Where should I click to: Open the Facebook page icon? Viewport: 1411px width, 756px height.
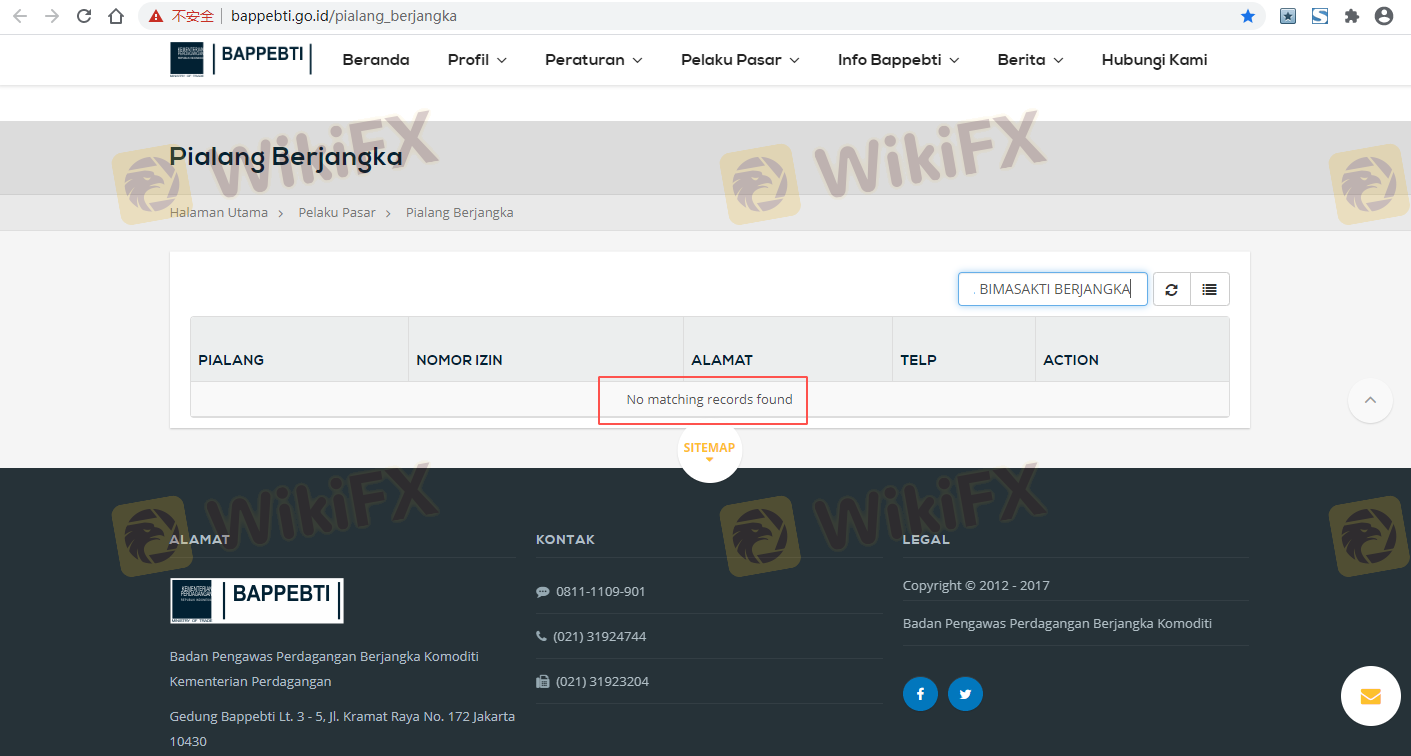(920, 694)
